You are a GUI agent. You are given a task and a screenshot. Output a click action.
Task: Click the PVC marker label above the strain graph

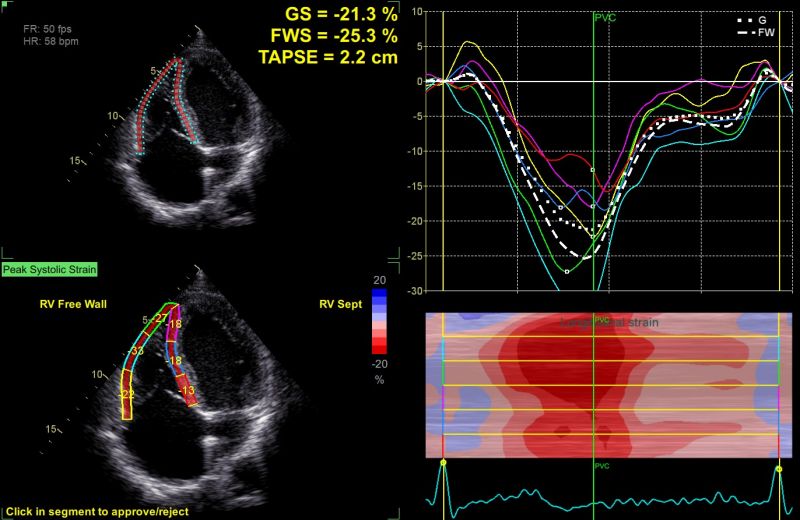pyautogui.click(x=605, y=18)
